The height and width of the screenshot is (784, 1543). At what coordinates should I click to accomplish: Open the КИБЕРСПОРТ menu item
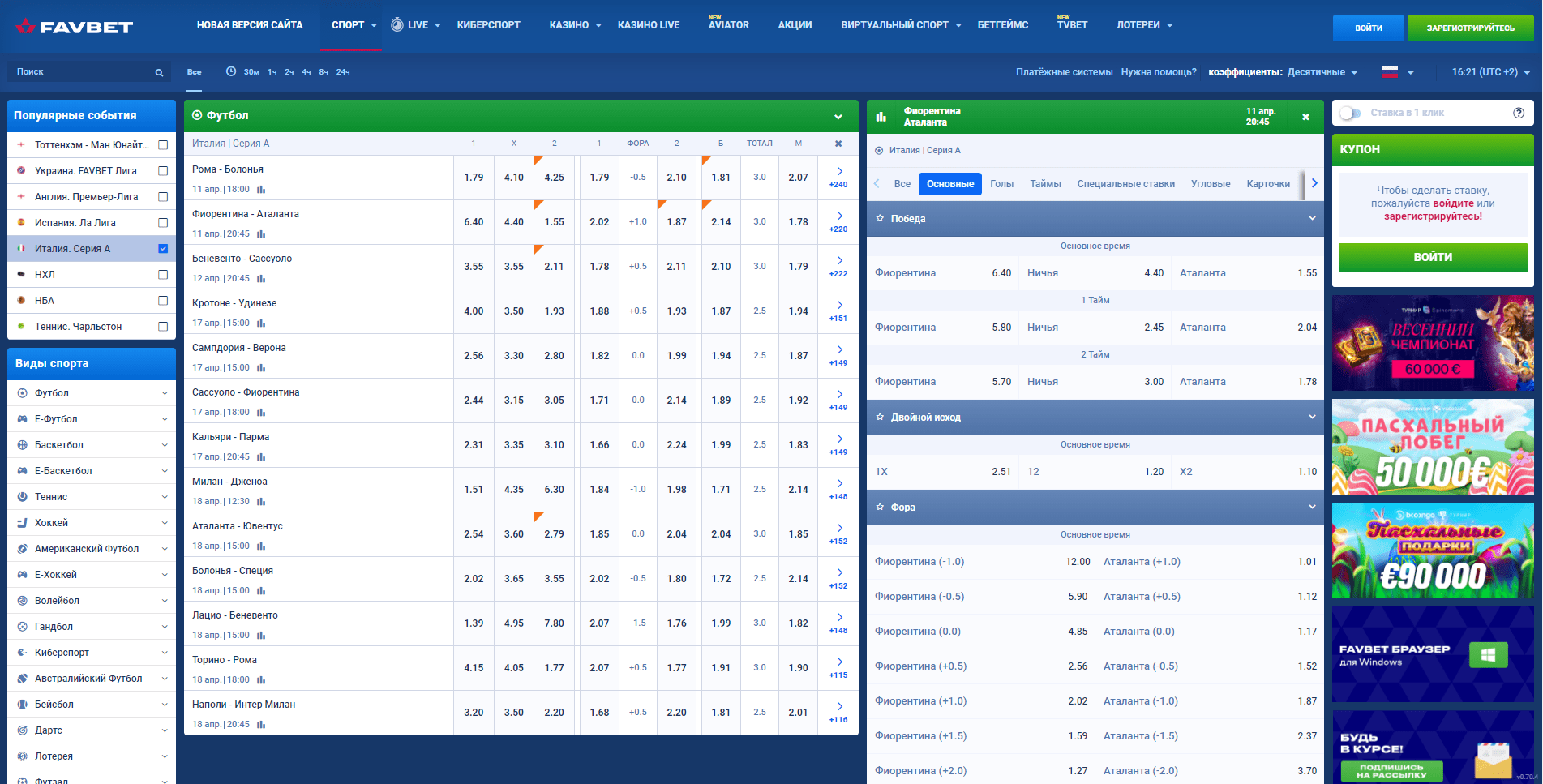click(x=488, y=25)
